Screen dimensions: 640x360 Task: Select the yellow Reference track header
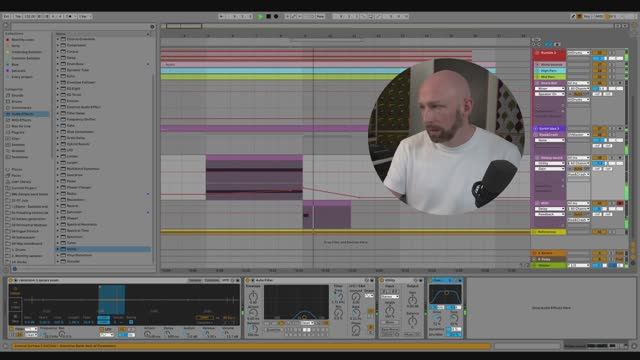(x=549, y=232)
